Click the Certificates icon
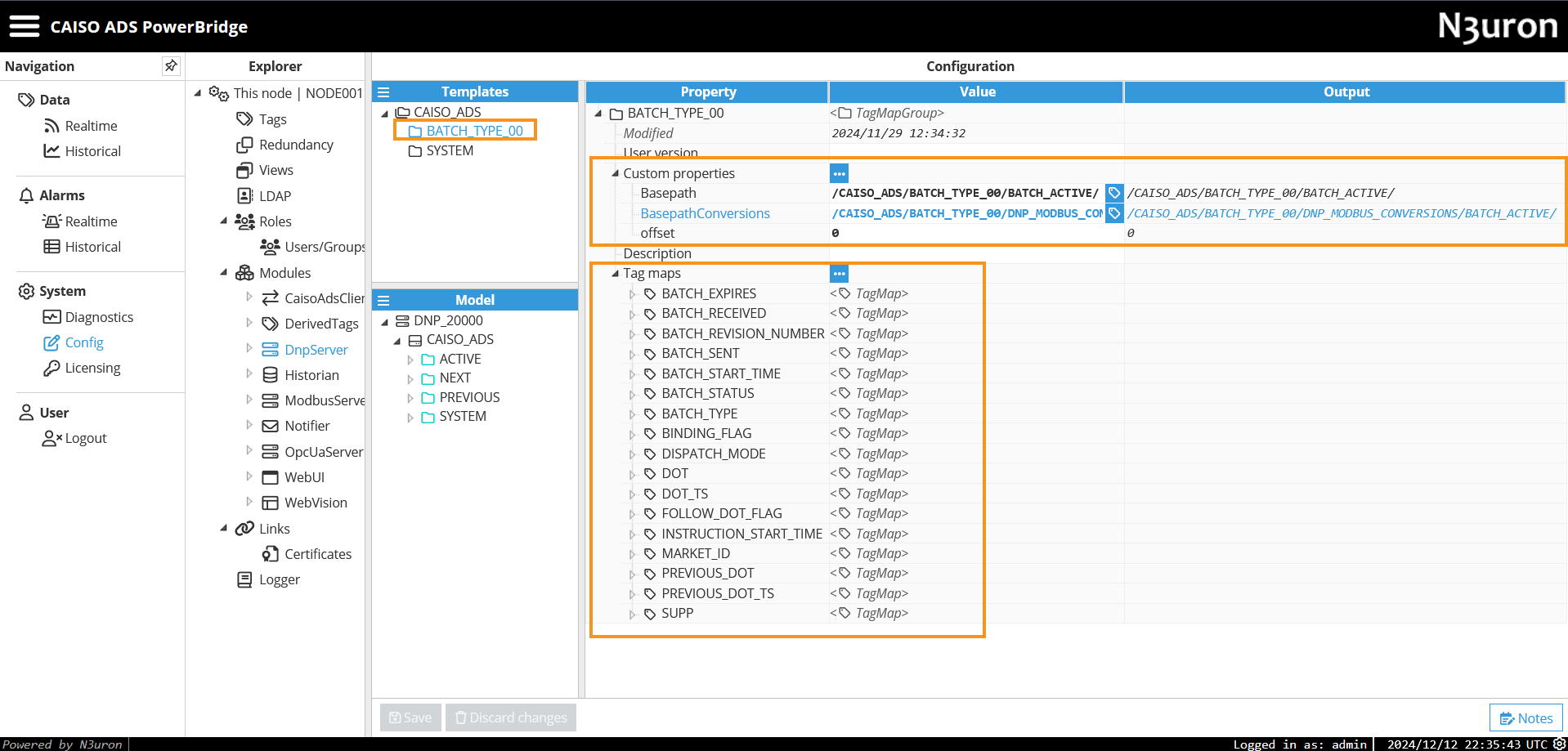1568x751 pixels. pos(270,554)
